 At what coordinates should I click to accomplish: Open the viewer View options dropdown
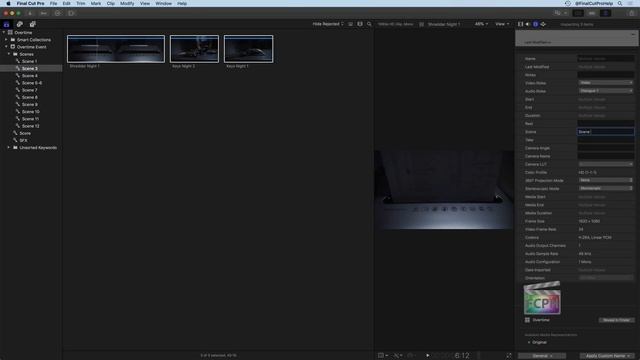[x=502, y=24]
